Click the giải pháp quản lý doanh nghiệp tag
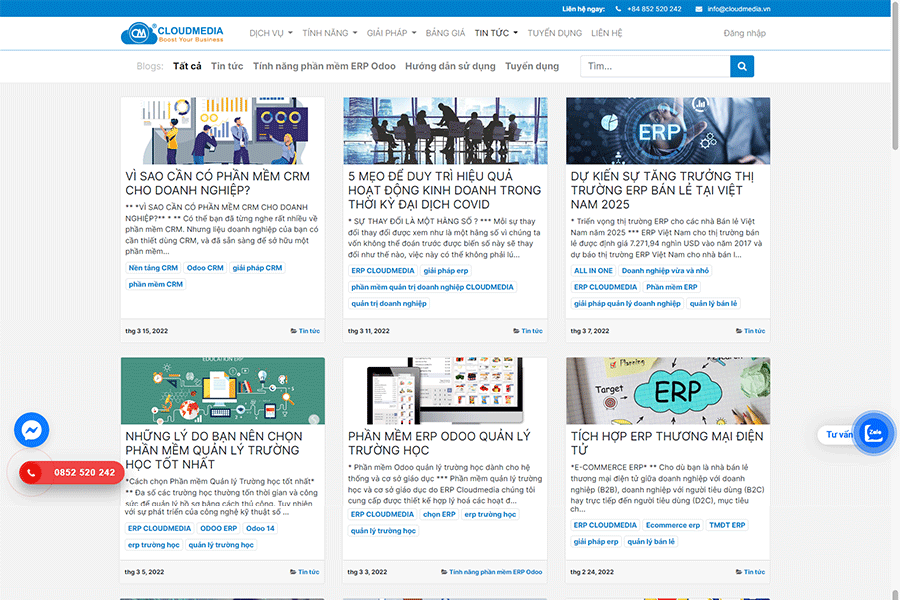Screen dimensions: 900x600 click(x=627, y=303)
